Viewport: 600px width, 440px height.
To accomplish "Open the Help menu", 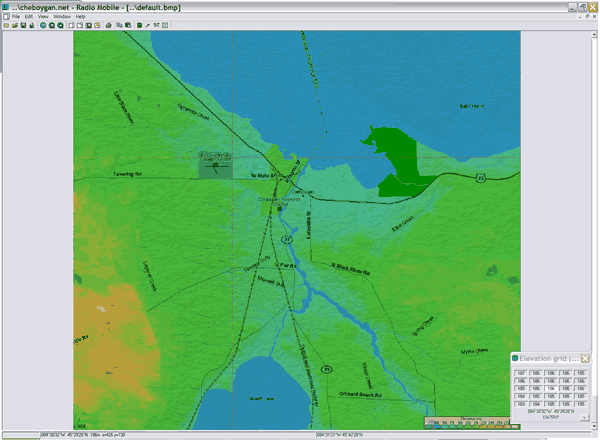I will pyautogui.click(x=80, y=17).
